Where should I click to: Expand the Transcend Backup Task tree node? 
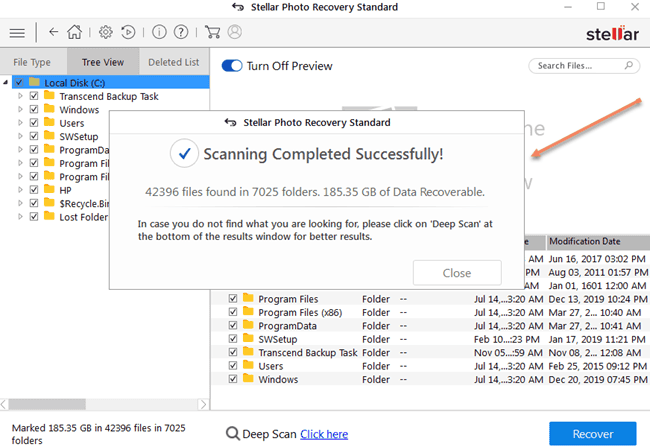[20, 96]
